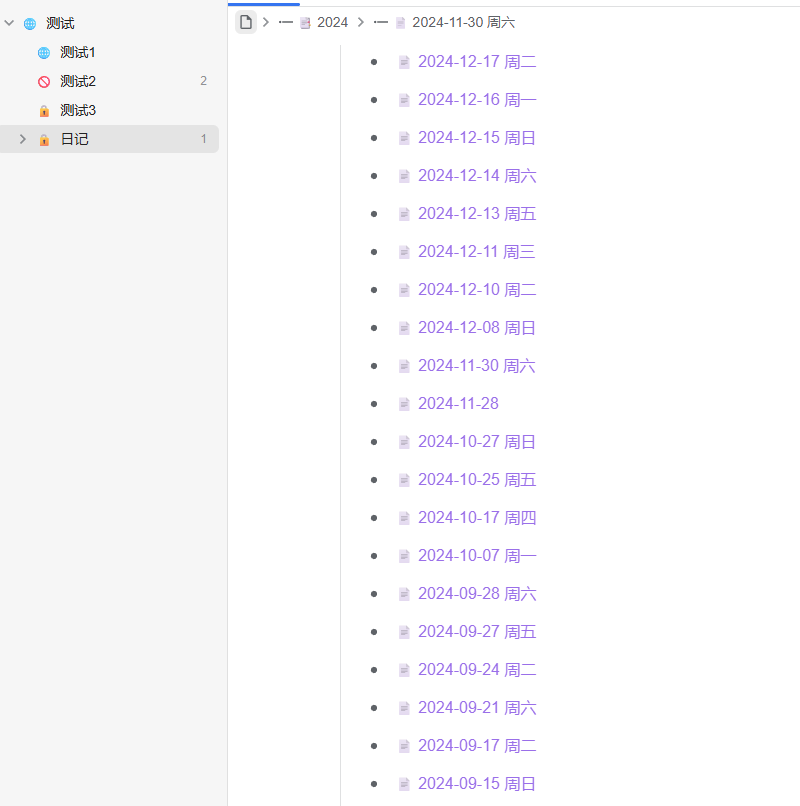Open the 2024-12-16 周一 diary link
The height and width of the screenshot is (806, 800).
[477, 100]
